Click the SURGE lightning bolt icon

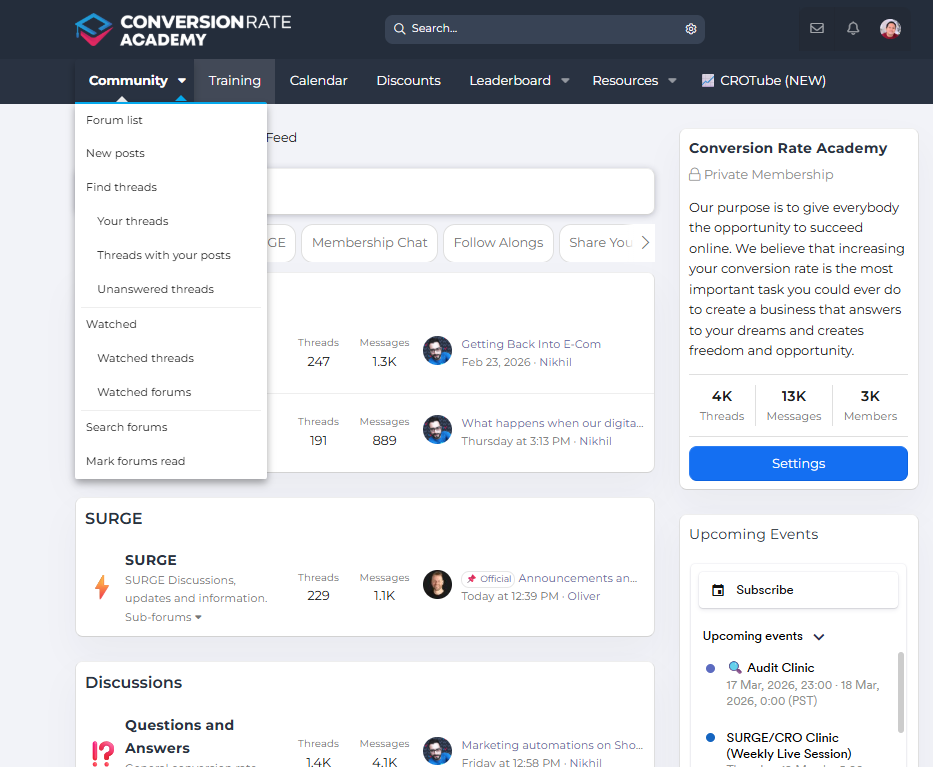[x=102, y=587]
